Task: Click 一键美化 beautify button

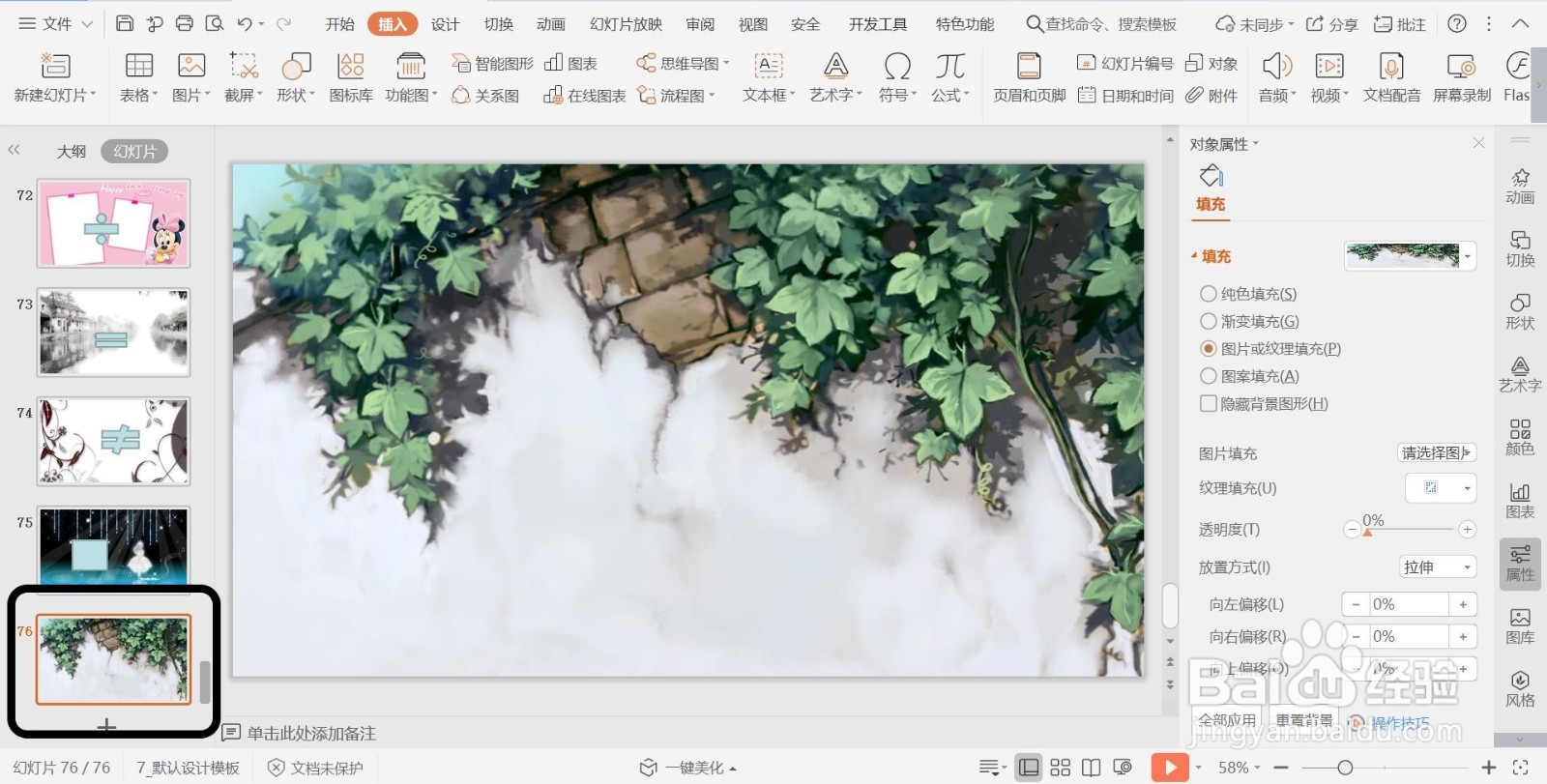Action: [x=687, y=768]
